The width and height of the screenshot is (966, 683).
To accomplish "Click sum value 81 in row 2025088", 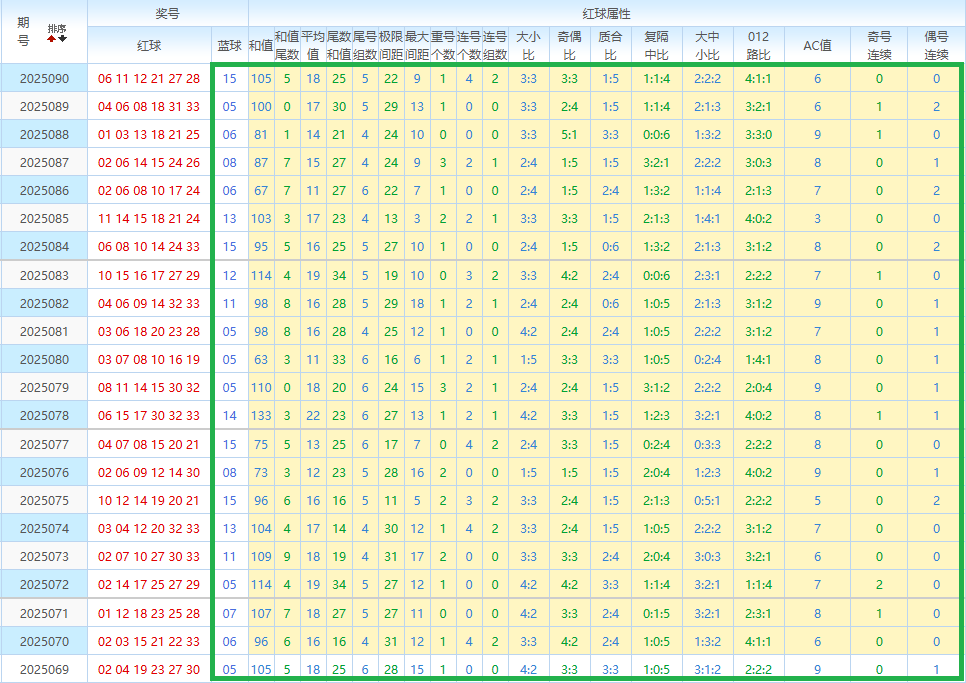I will pos(261,134).
